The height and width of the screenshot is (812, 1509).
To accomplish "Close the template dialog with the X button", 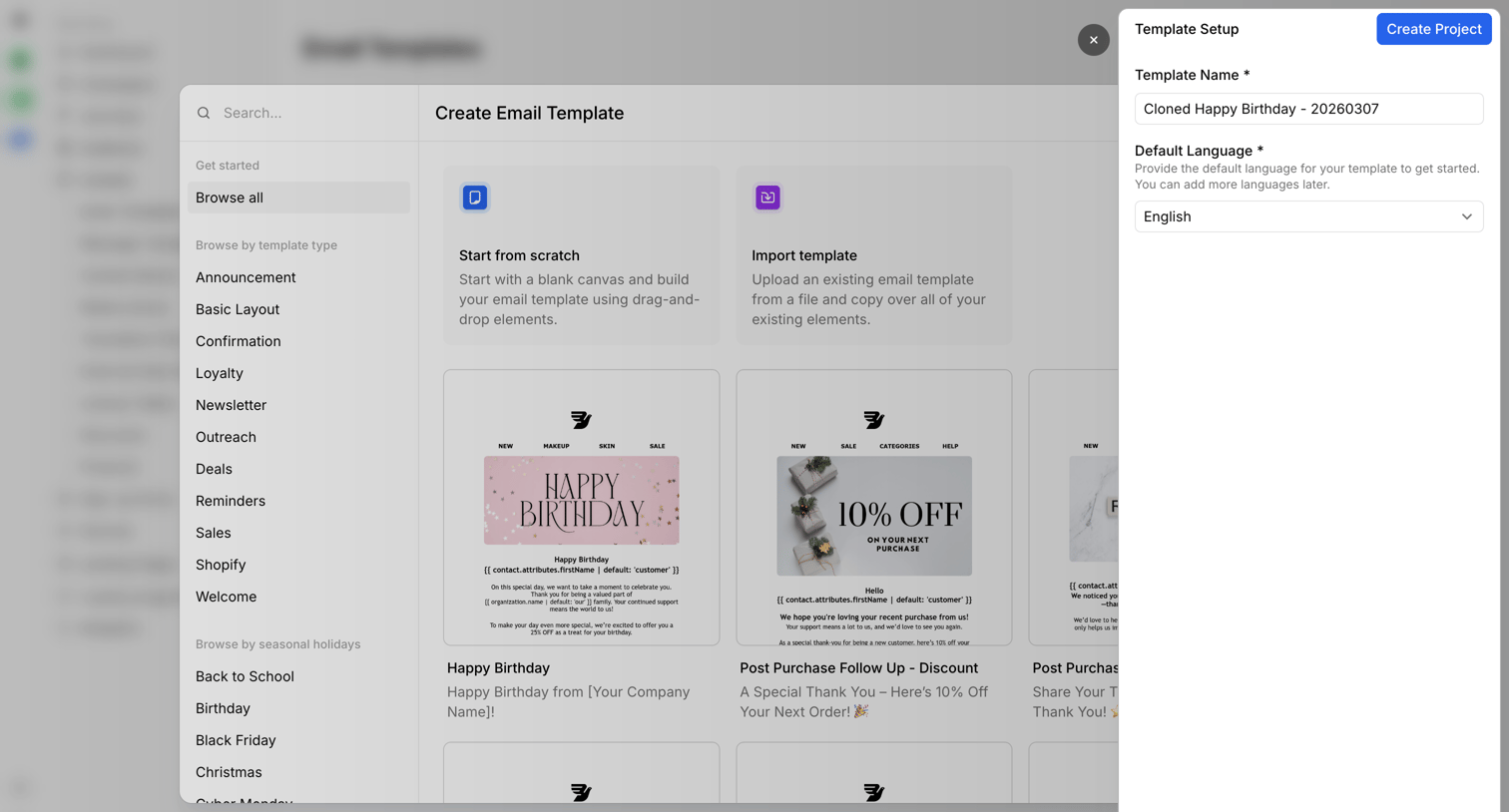I will coord(1094,40).
